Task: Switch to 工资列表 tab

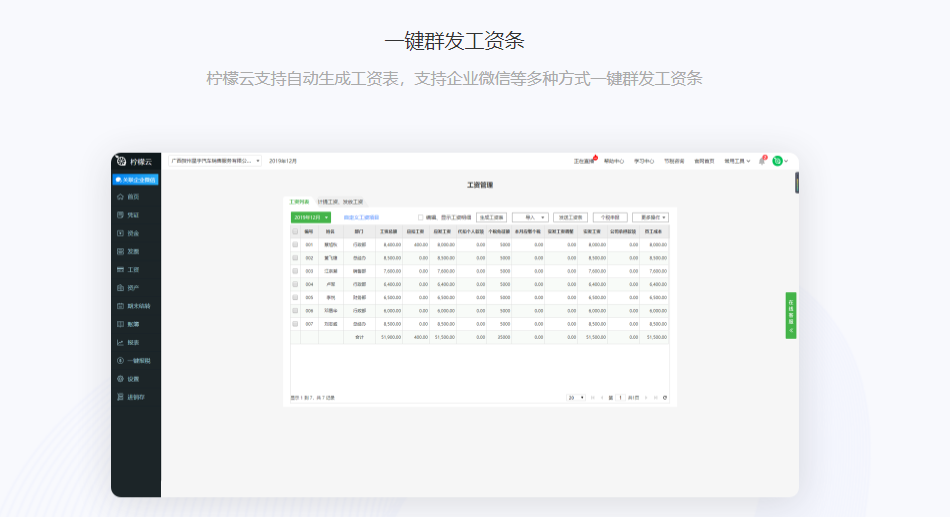Action: click(x=299, y=202)
